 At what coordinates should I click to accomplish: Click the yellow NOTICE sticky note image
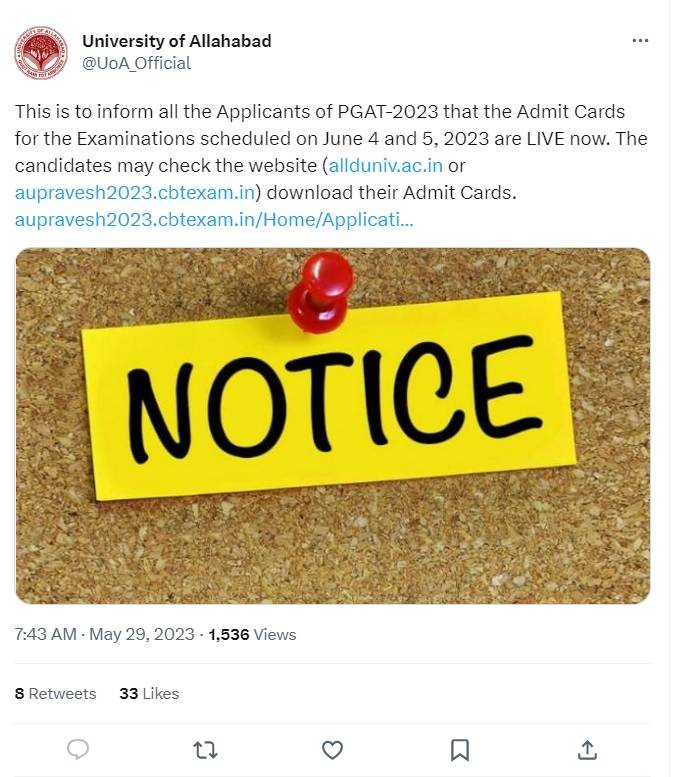330,400
